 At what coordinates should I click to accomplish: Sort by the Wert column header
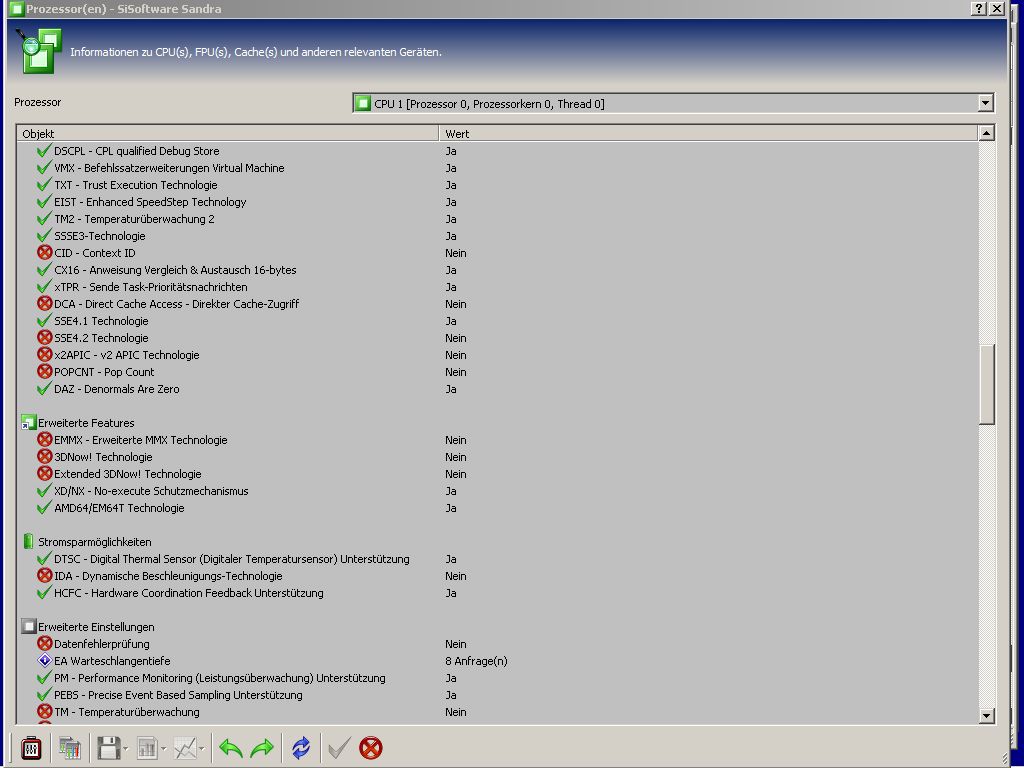pyautogui.click(x=709, y=133)
